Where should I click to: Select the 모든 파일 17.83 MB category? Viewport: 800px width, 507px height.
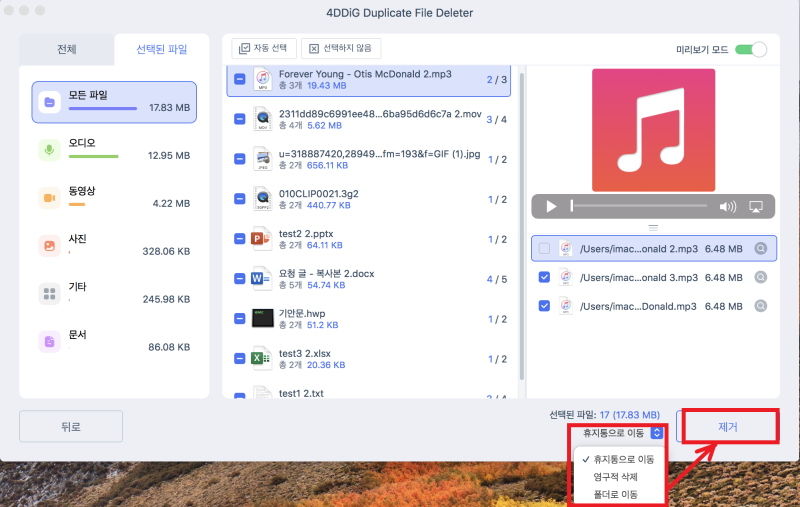114,102
